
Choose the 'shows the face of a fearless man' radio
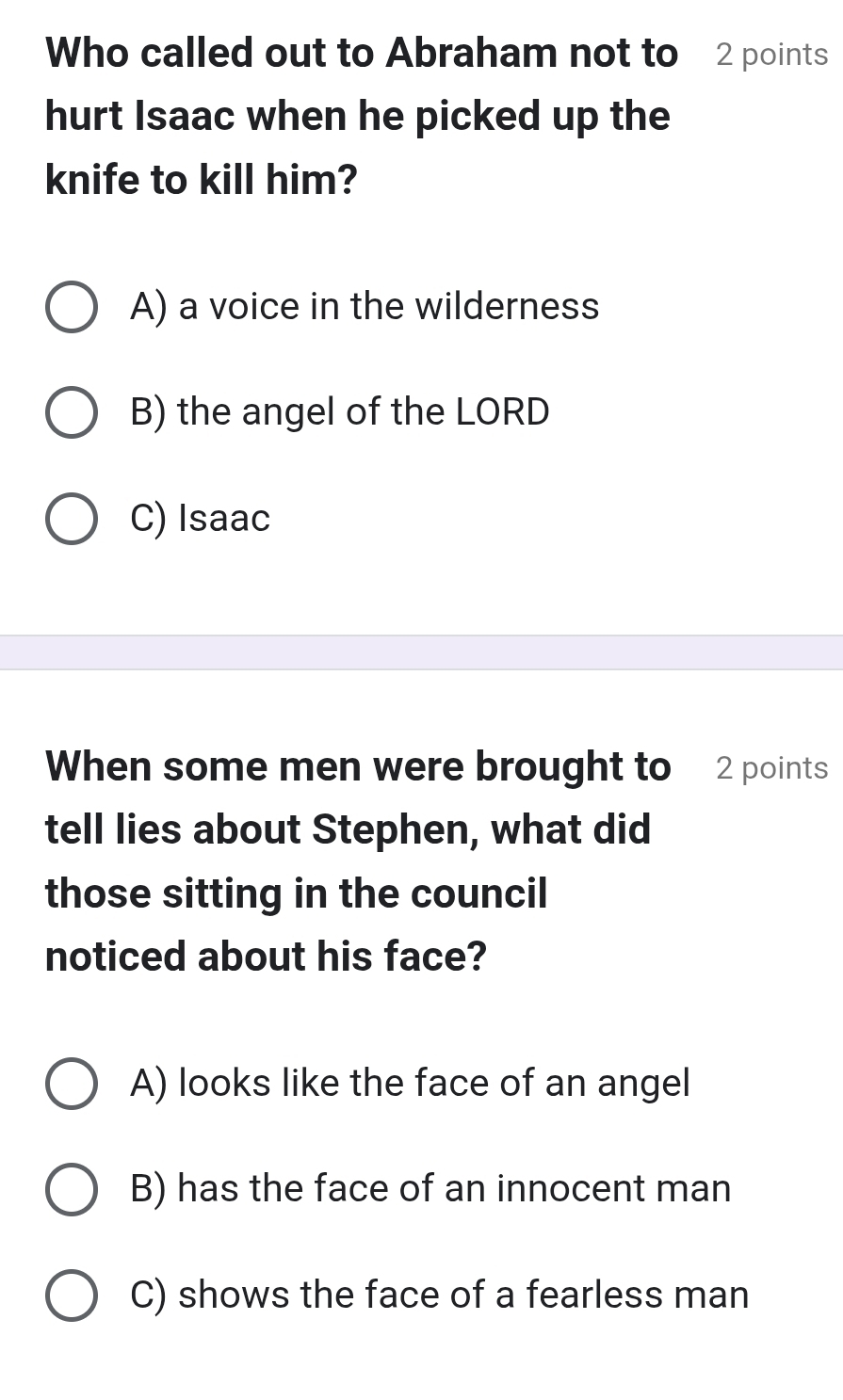(x=71, y=1295)
